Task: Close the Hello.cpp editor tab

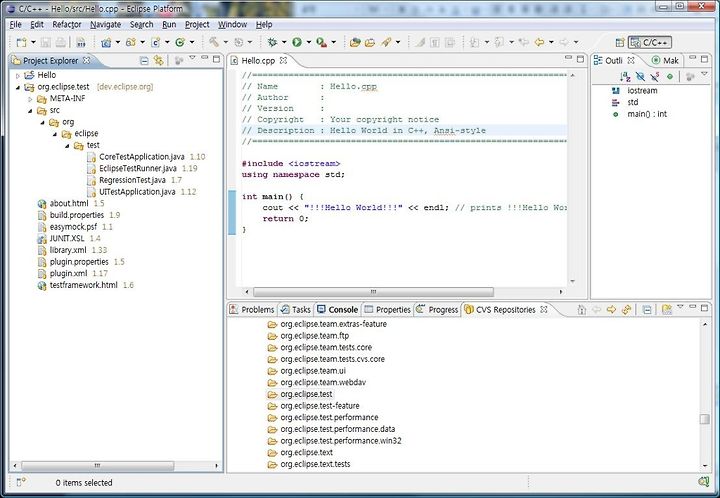Action: (x=283, y=60)
